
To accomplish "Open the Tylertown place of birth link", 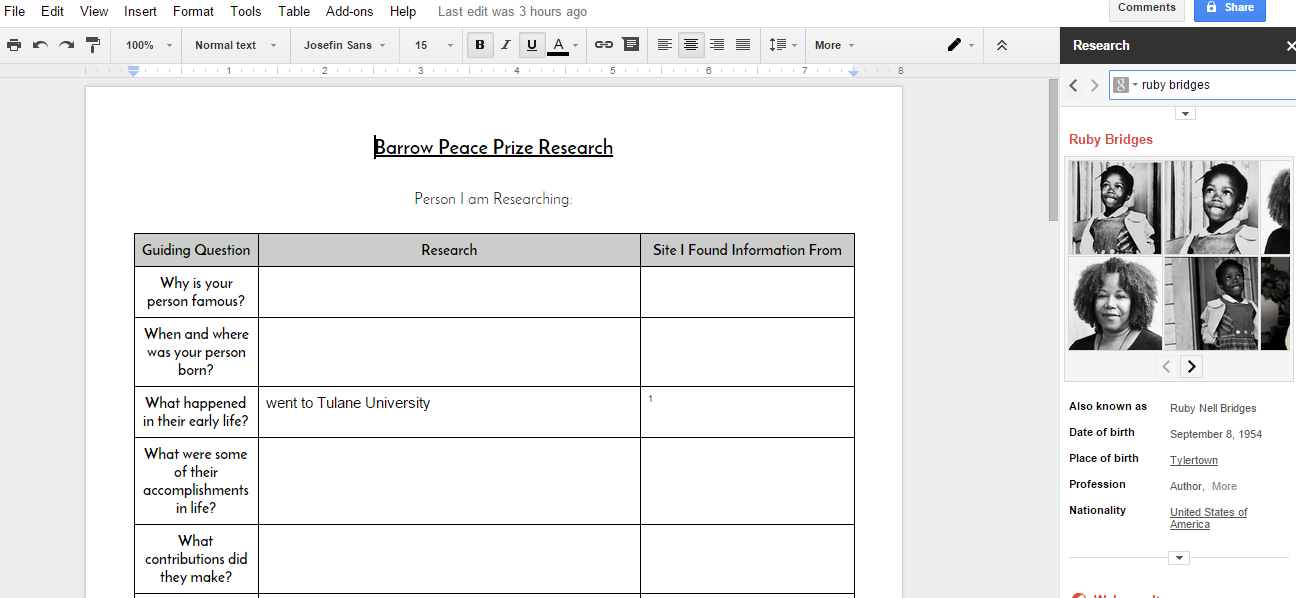I will click(x=1193, y=460).
